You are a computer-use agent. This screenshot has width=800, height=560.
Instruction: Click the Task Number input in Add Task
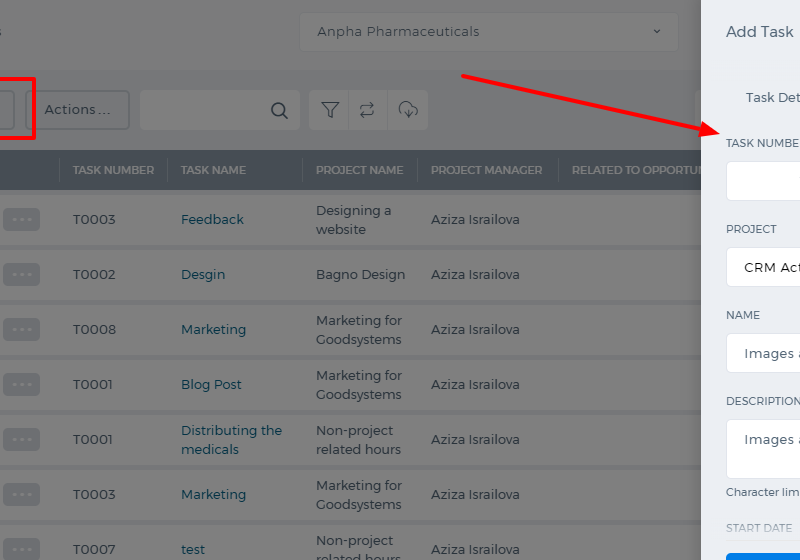[763, 181]
